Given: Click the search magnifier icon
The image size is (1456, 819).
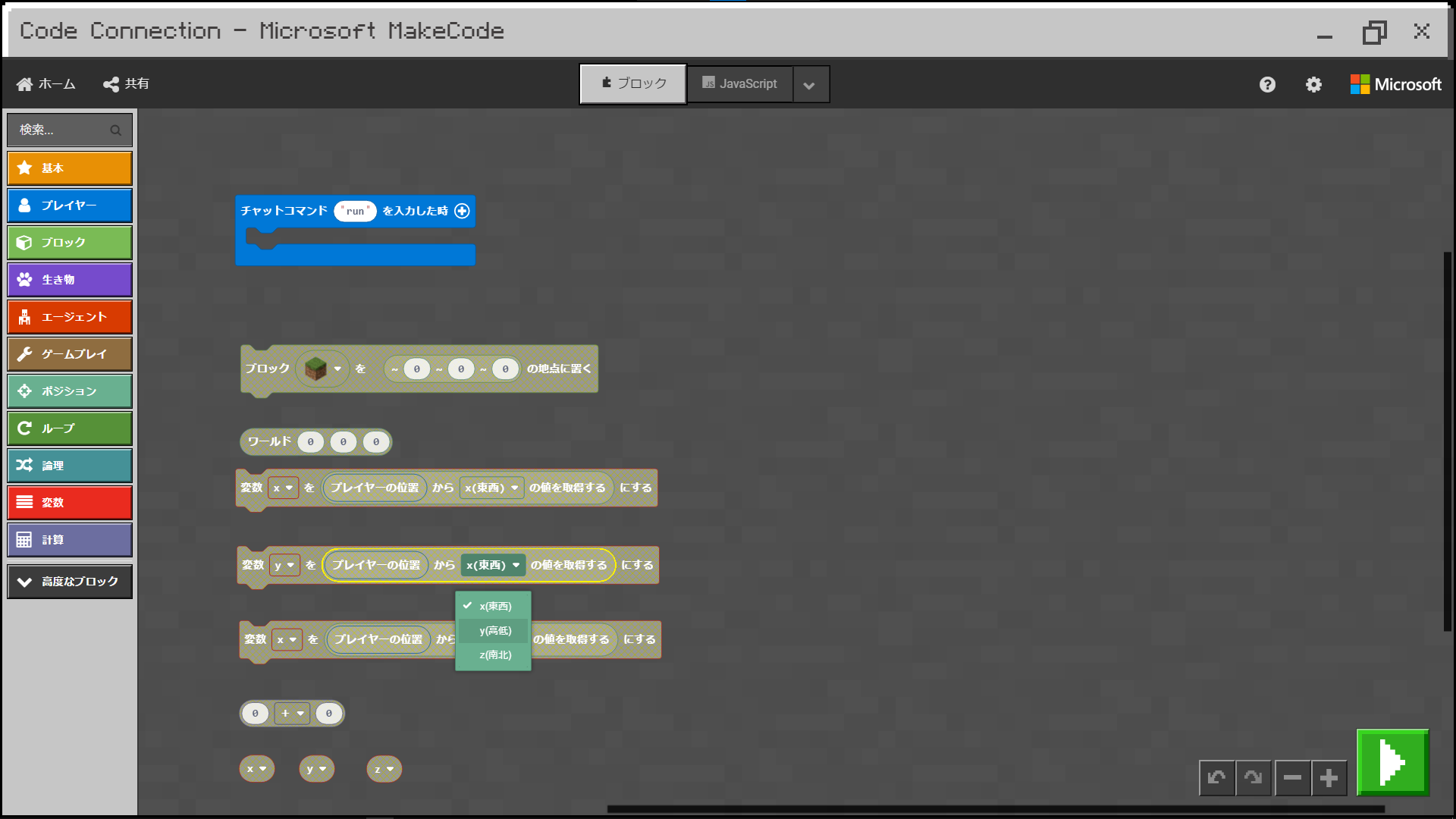Looking at the screenshot, I should 115,130.
